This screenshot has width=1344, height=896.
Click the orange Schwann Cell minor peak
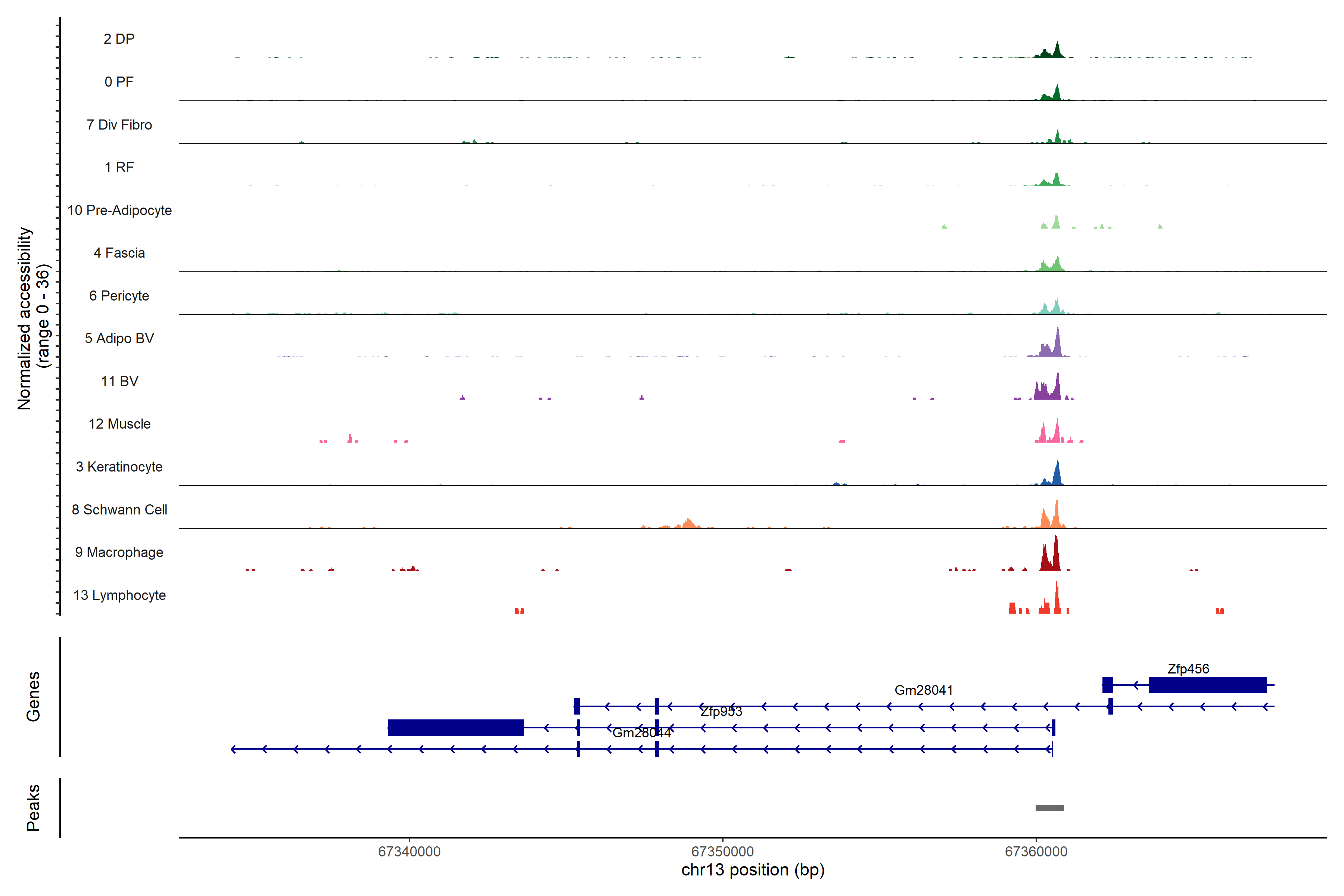688,523
